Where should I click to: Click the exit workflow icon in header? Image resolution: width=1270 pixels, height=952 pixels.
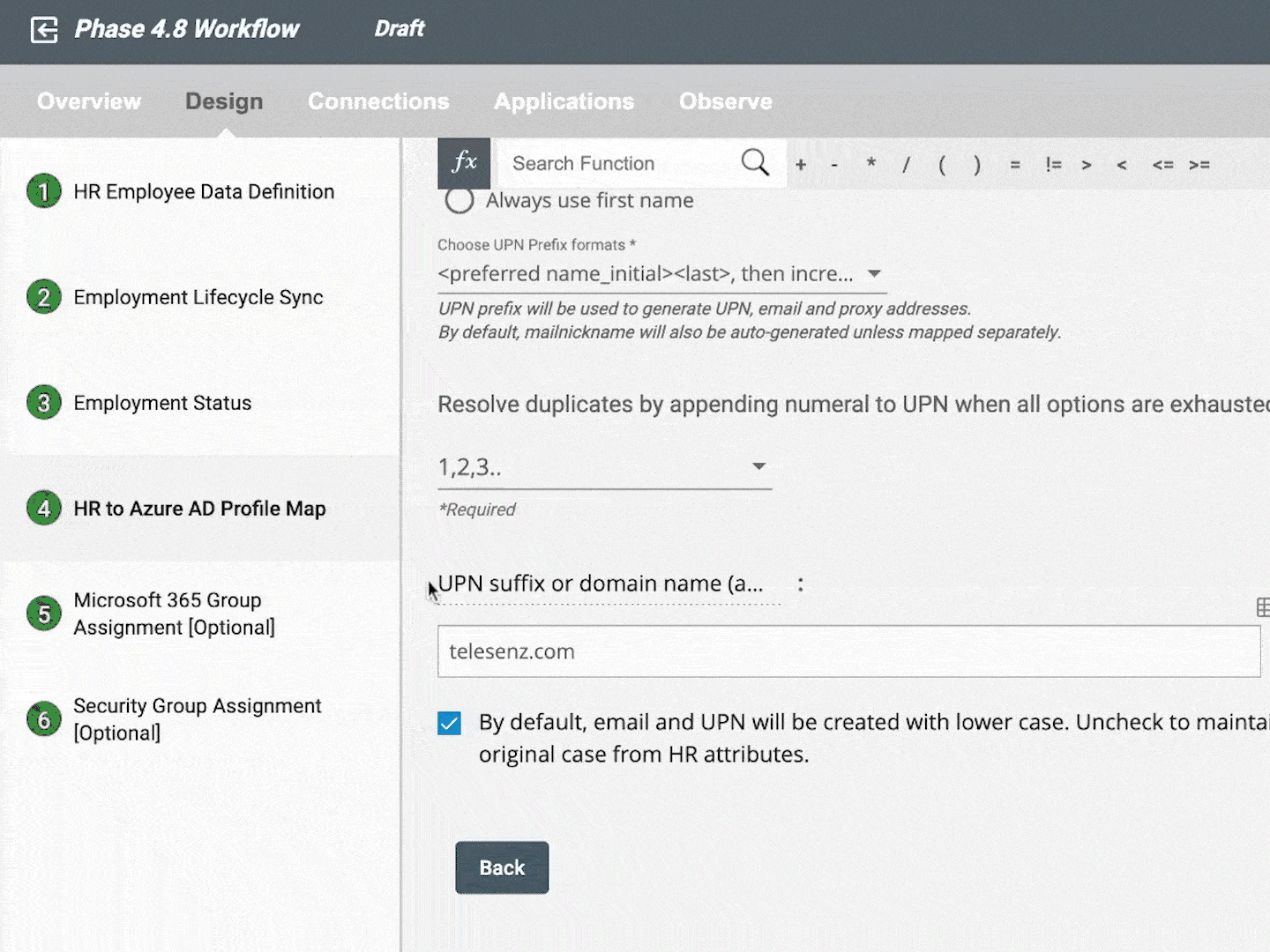coord(44,30)
